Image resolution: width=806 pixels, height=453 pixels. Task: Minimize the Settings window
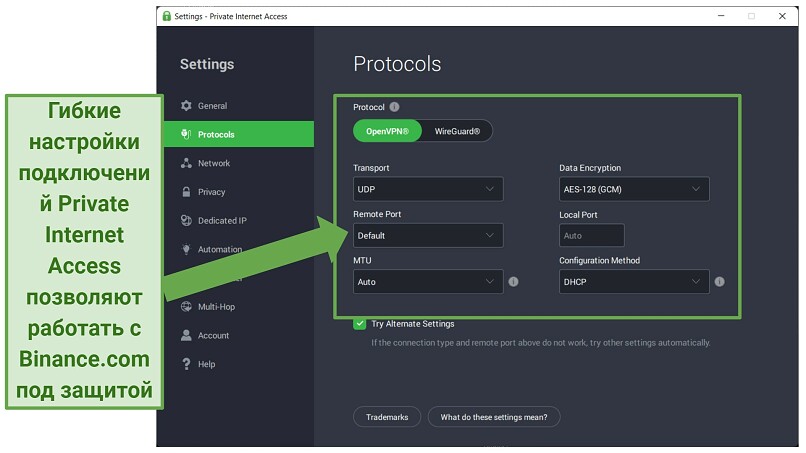point(721,16)
